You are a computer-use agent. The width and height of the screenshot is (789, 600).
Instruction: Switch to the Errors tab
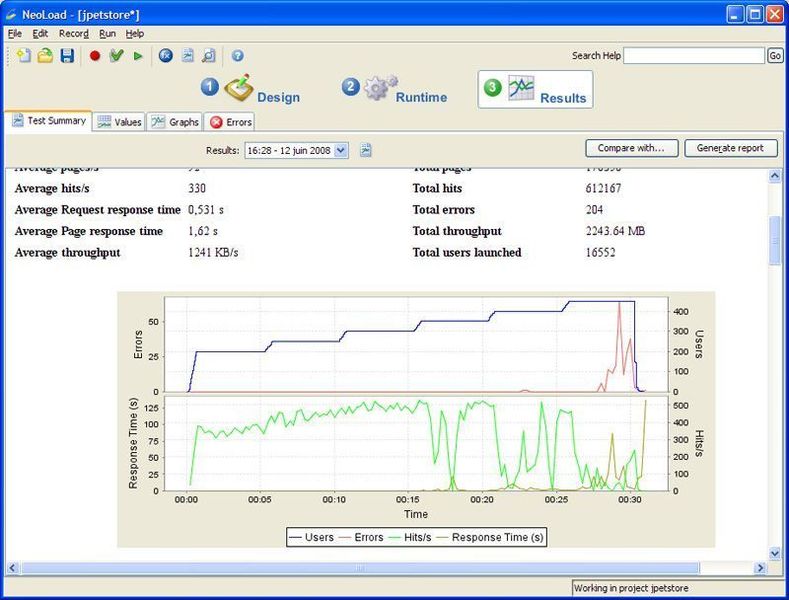point(230,122)
